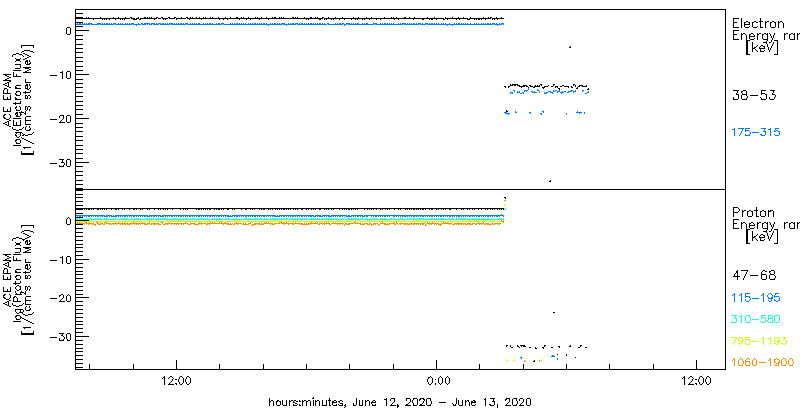Click the 0:00 time axis label
The height and width of the screenshot is (410, 800).
coord(437,381)
